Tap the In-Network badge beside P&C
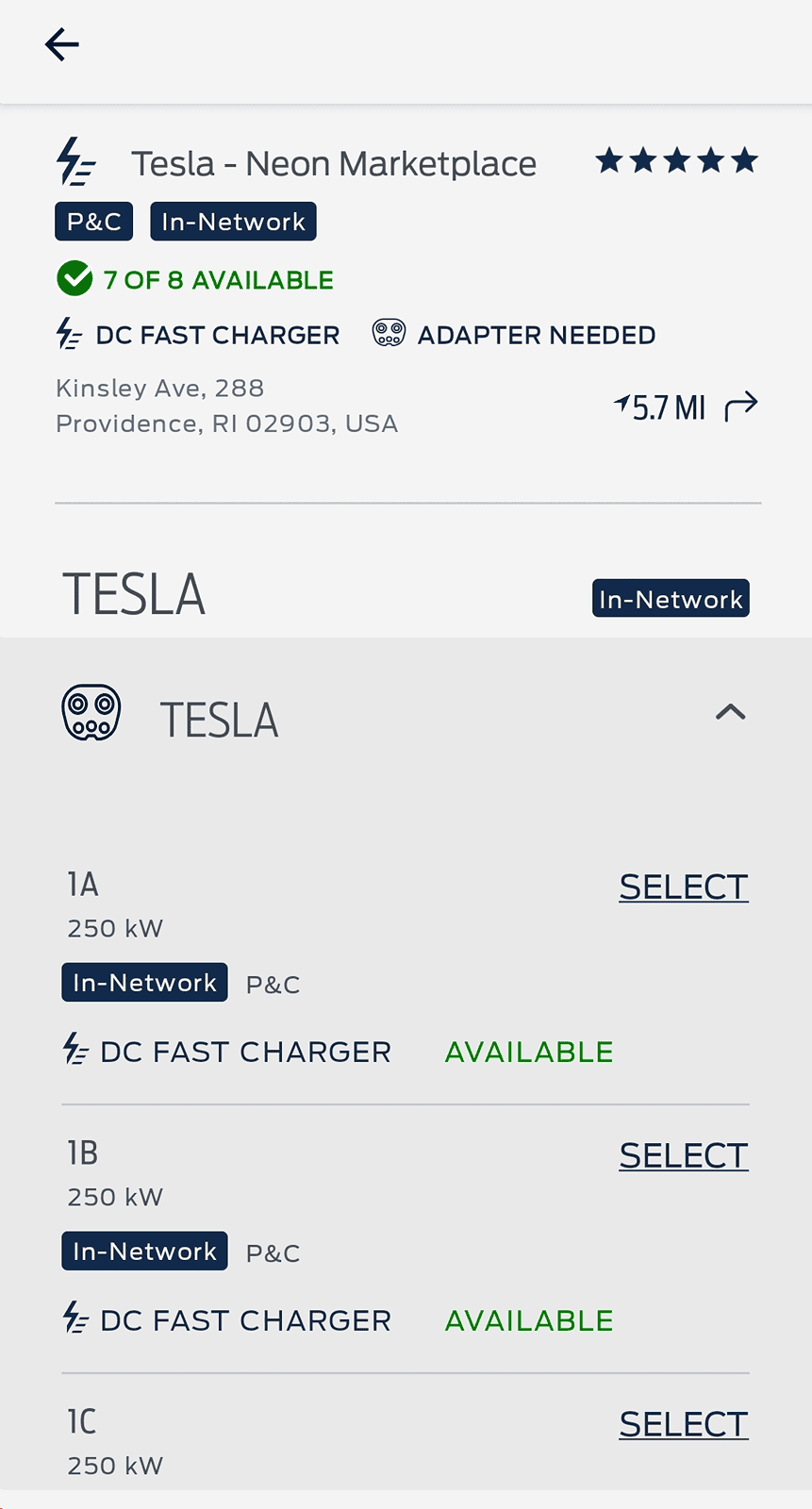Image resolution: width=812 pixels, height=1509 pixels. pos(233,222)
